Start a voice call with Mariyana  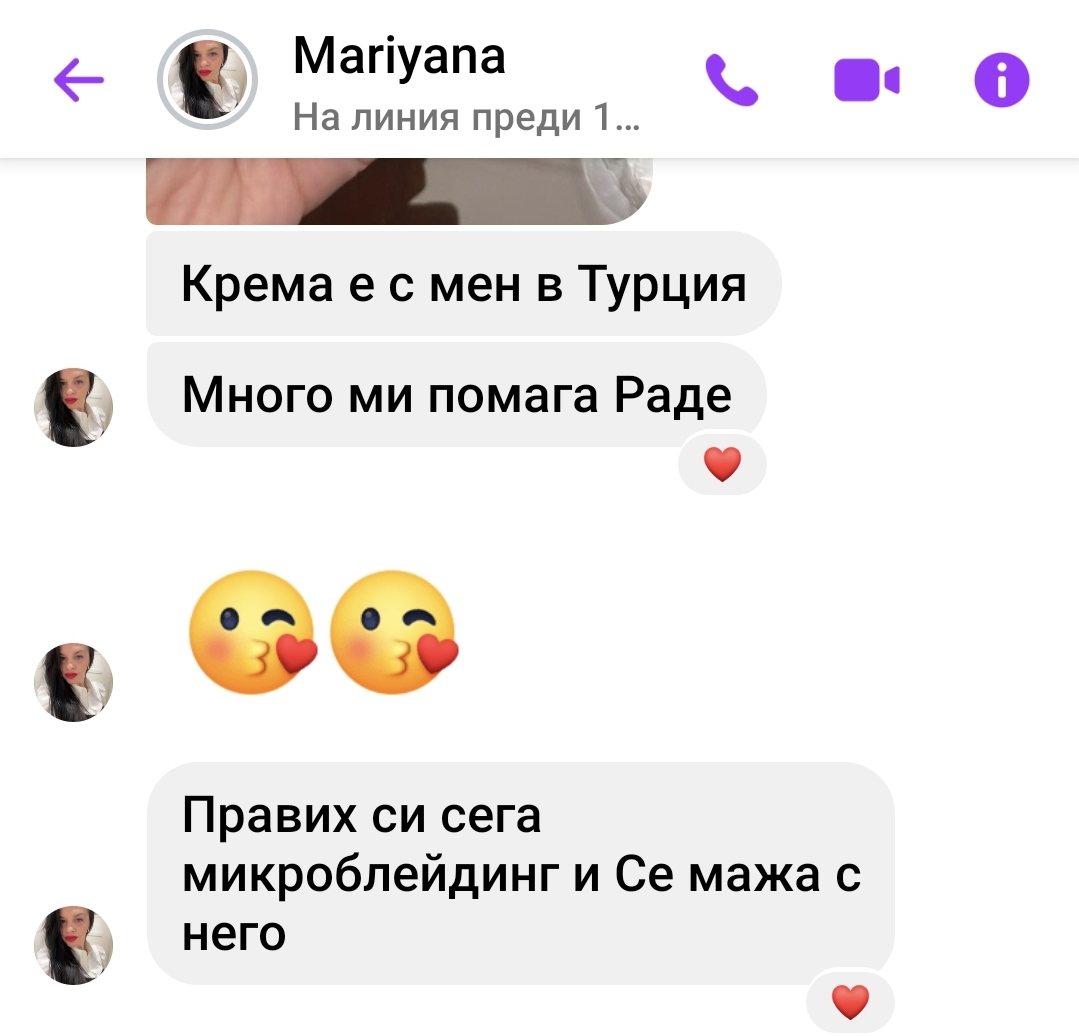coord(731,80)
